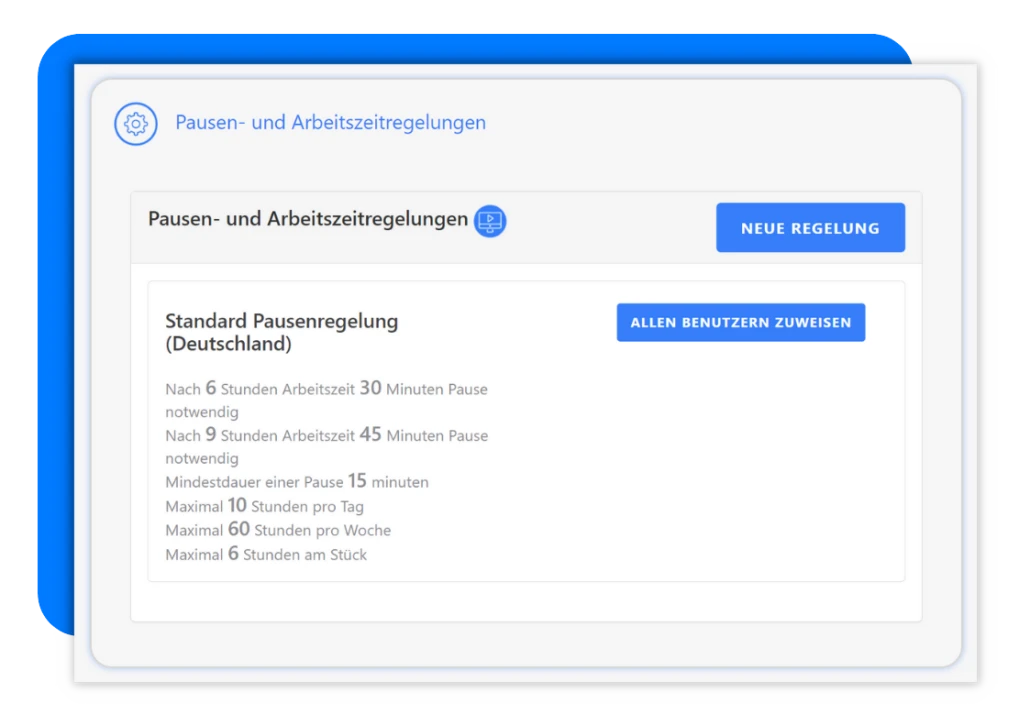Select the circled gear next to the page heading
Image resolution: width=1030 pixels, height=725 pixels.
(135, 124)
